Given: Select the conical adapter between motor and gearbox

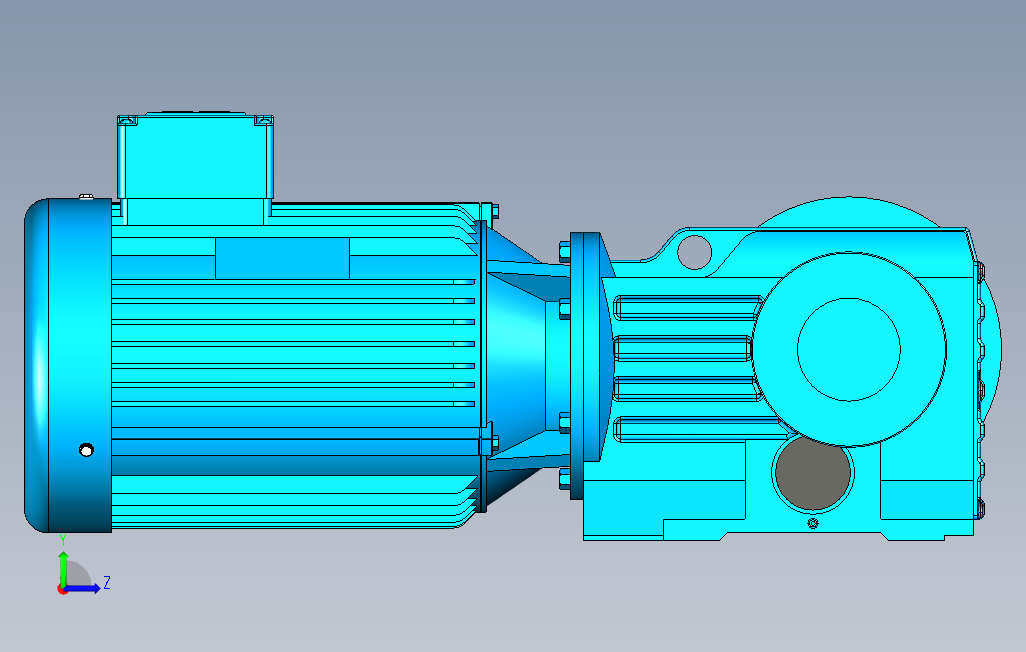Looking at the screenshot, I should point(517,367).
